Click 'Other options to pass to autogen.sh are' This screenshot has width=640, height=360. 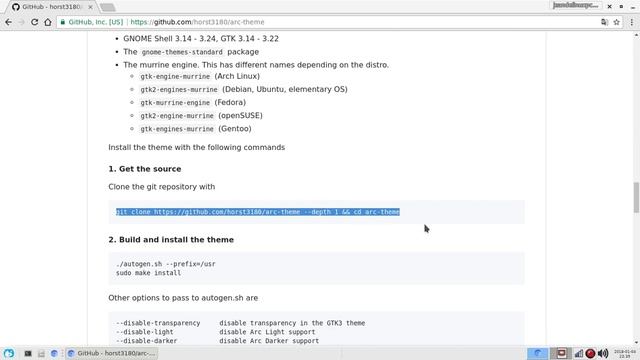[183, 298]
